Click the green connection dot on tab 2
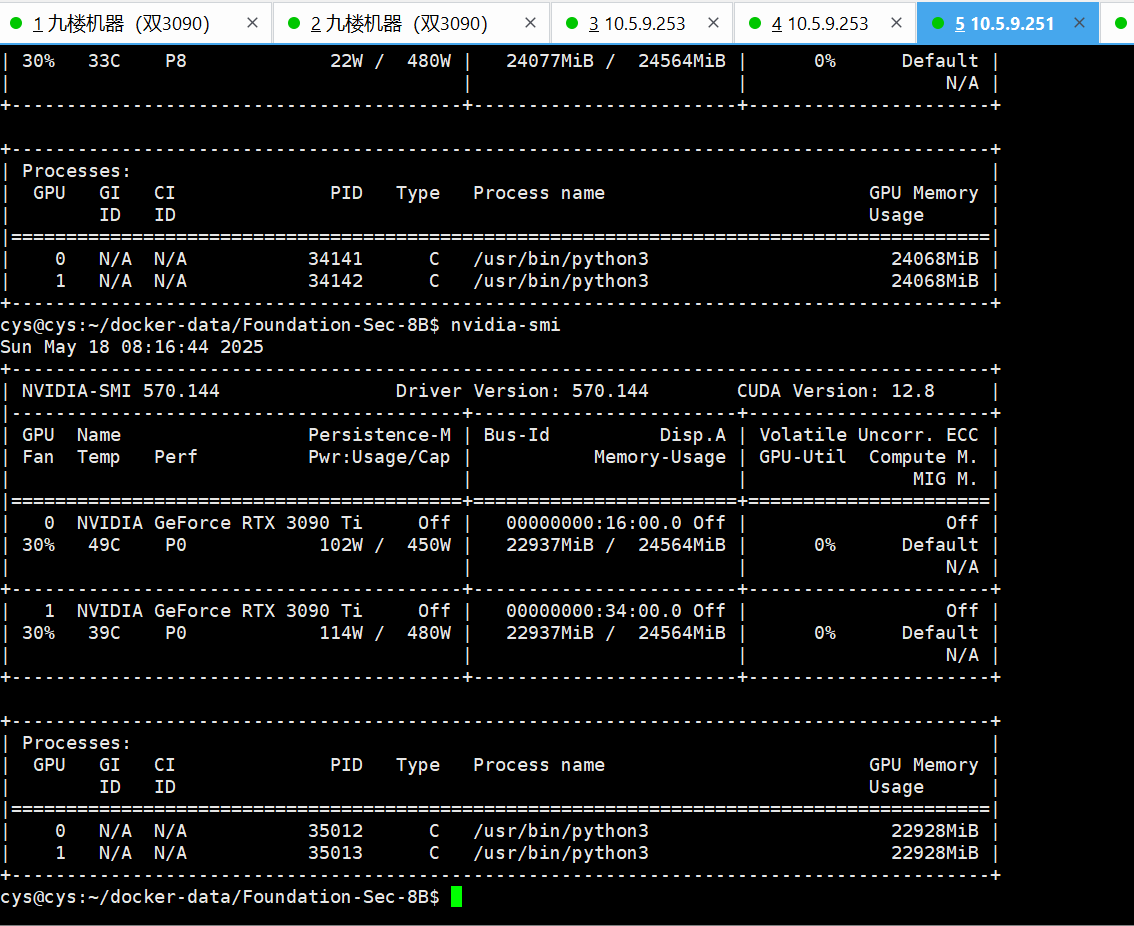 coord(294,23)
